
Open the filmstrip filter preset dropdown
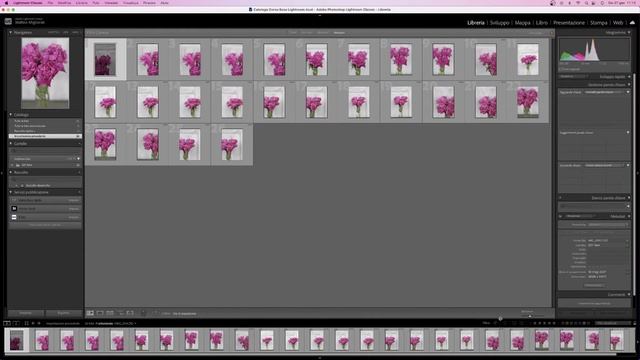tap(613, 323)
